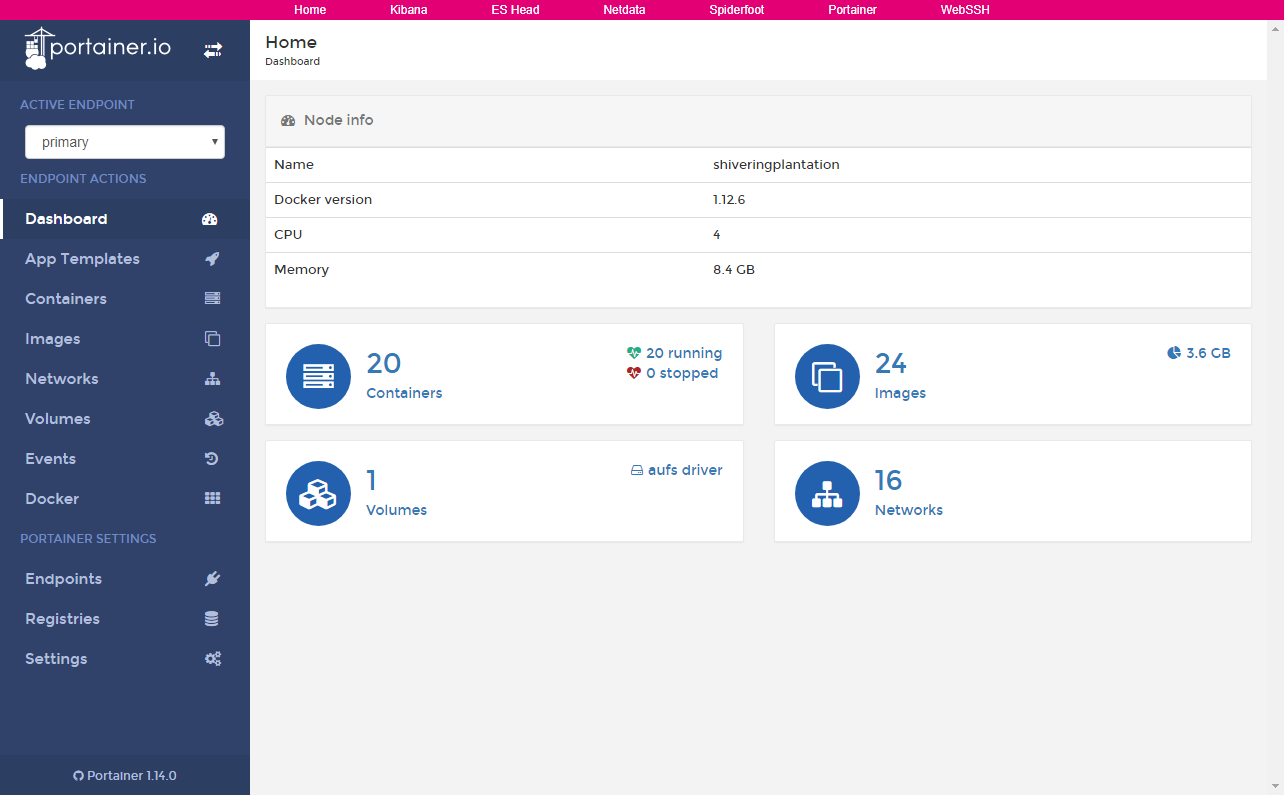
Task: Click the Images copy icon in sidebar
Action: (x=212, y=339)
